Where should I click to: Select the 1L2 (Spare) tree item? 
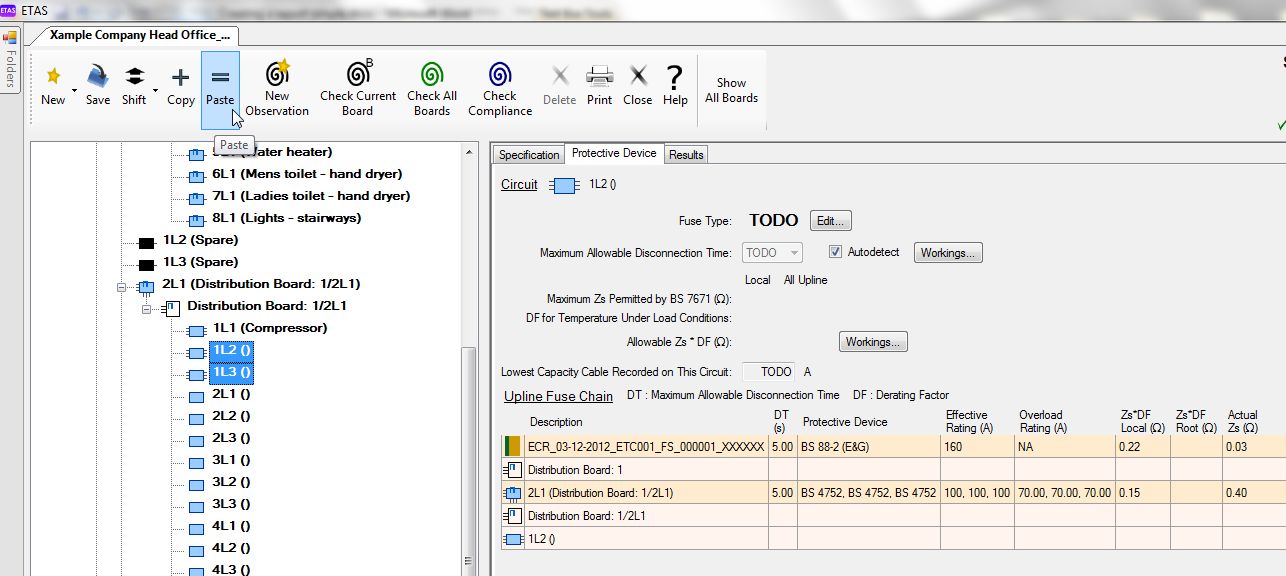pos(200,240)
